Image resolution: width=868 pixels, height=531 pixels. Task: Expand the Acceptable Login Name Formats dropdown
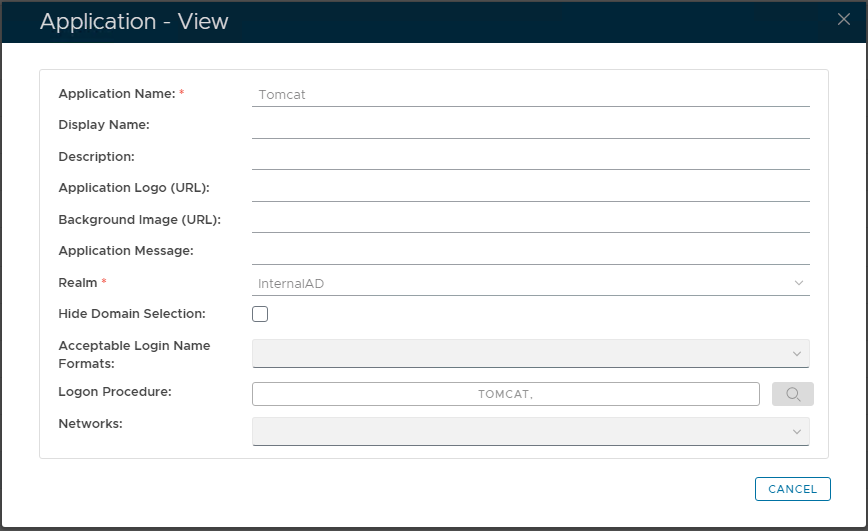click(530, 353)
